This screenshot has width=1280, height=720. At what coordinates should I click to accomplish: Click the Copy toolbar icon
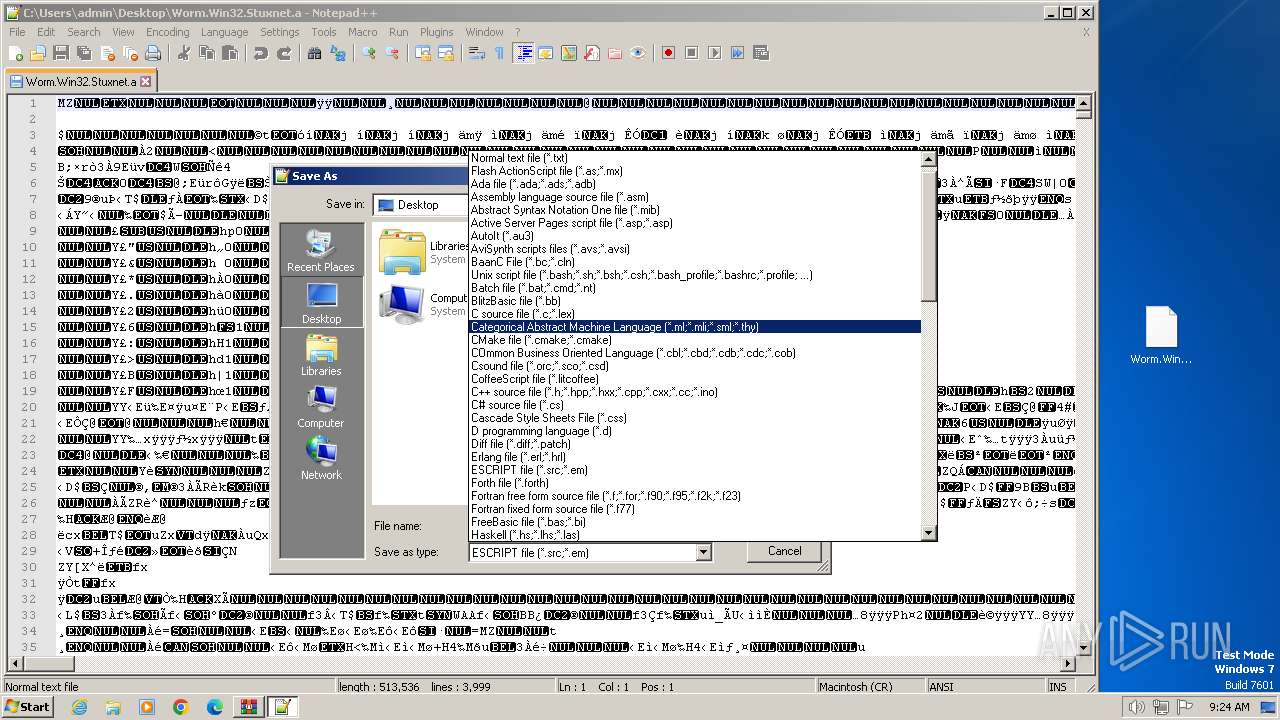click(206, 53)
